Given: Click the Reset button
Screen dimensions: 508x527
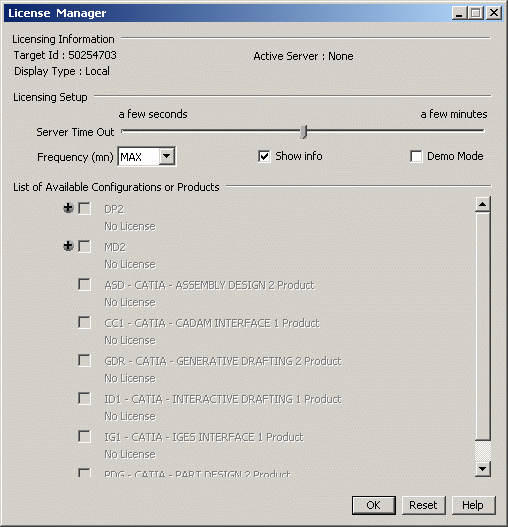Looking at the screenshot, I should (424, 505).
